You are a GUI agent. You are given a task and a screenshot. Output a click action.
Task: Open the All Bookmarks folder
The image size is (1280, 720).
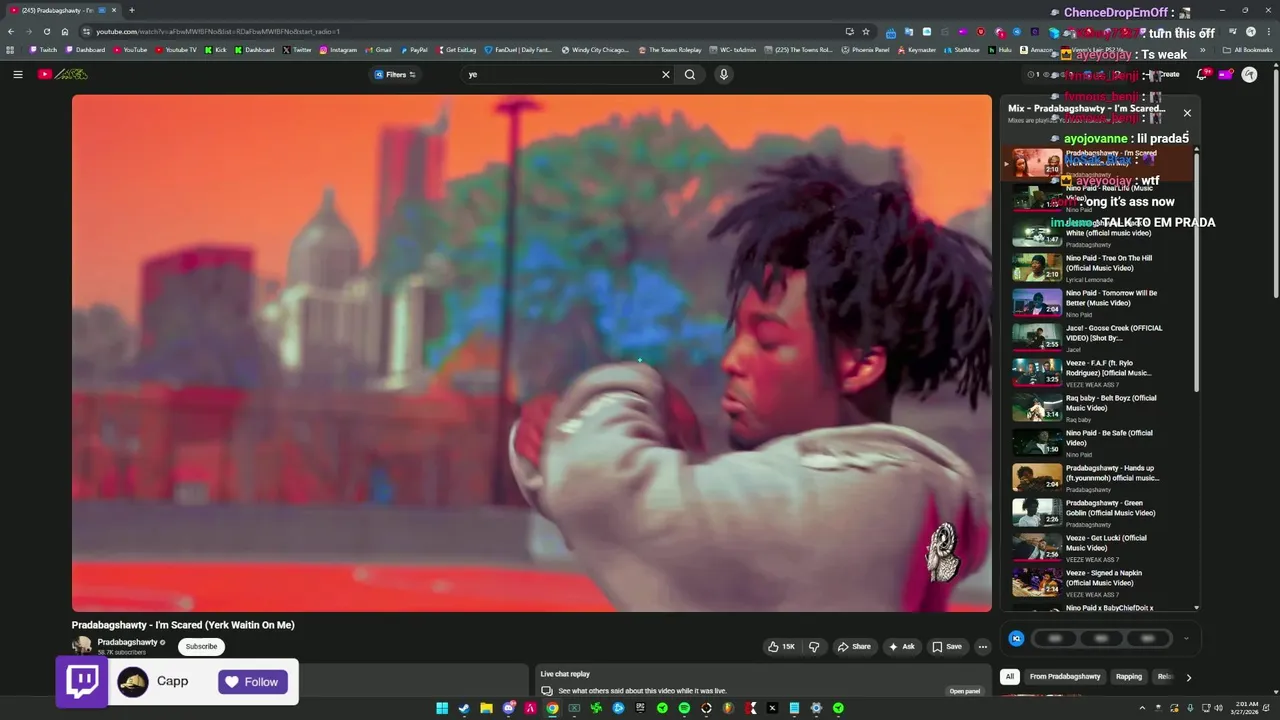[1248, 49]
